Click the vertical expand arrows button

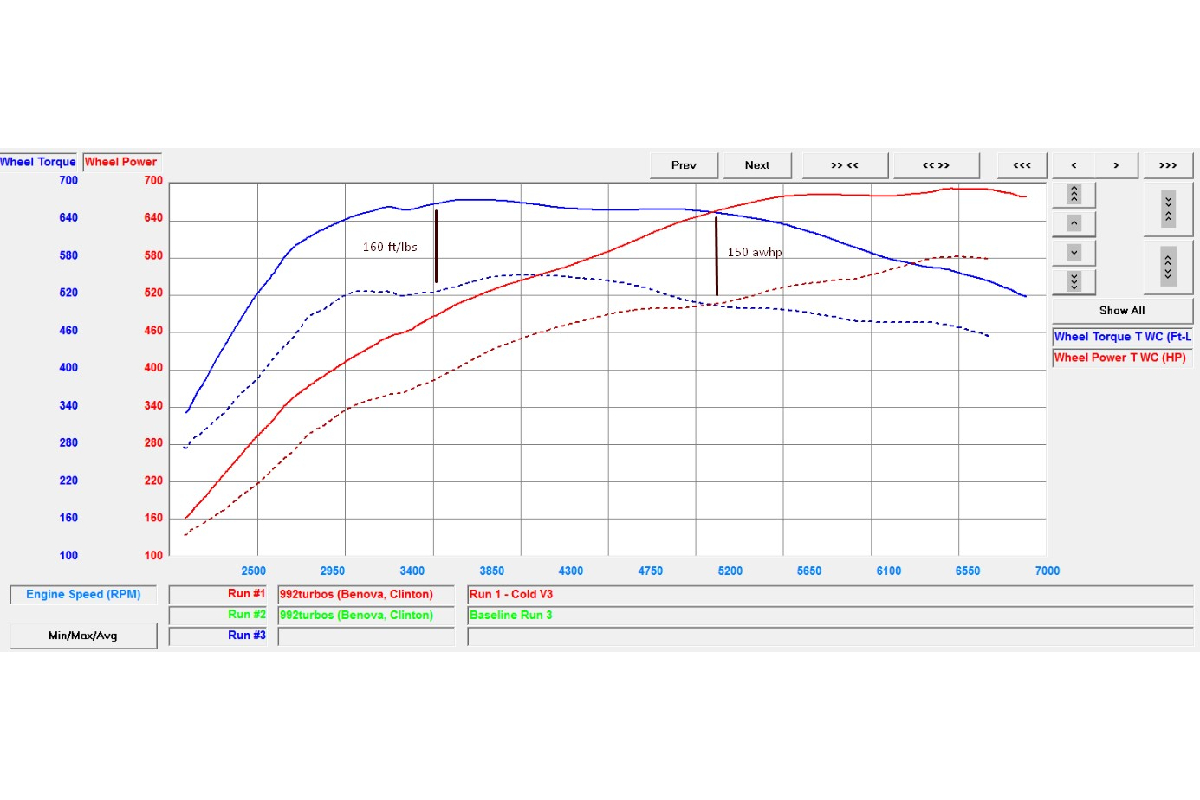click(1168, 266)
